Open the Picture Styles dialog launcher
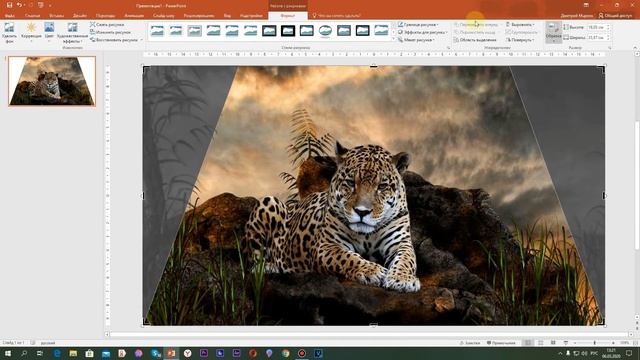 point(448,48)
